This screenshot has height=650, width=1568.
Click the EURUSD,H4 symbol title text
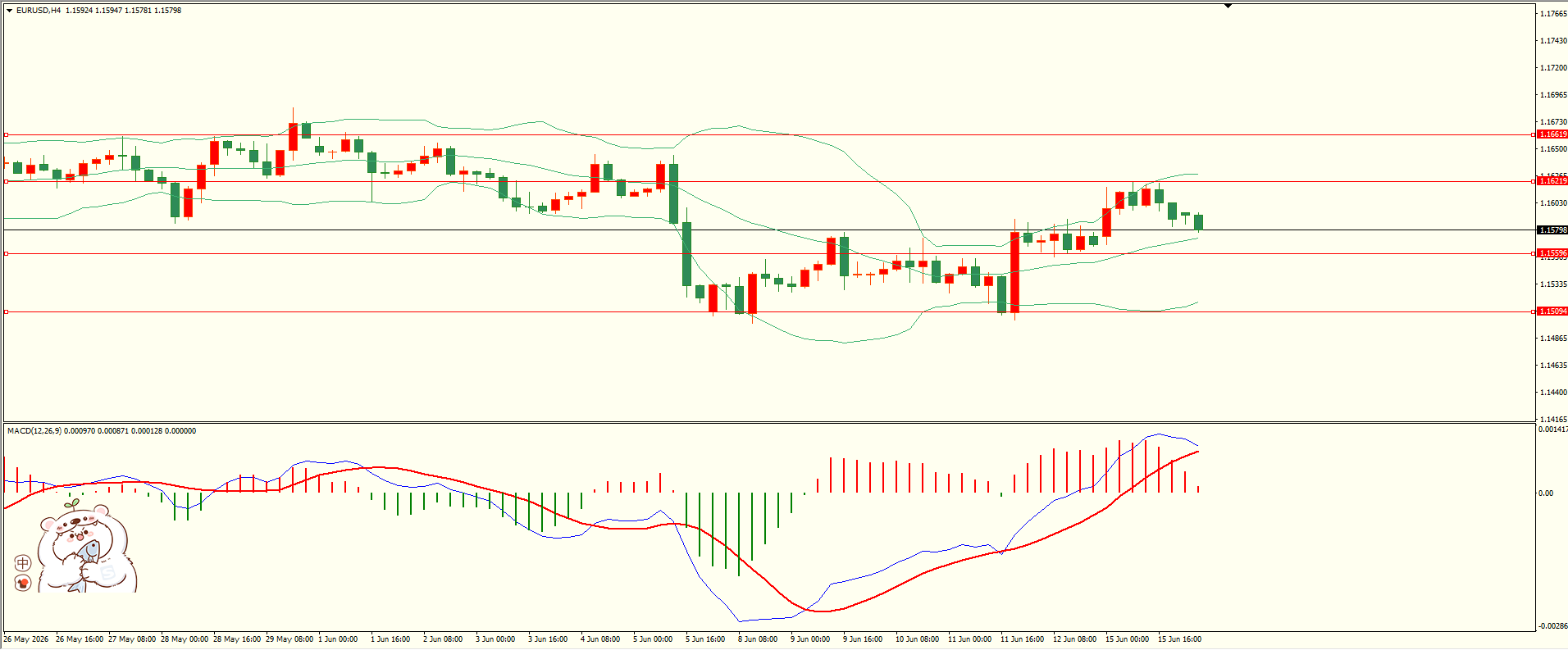click(39, 11)
